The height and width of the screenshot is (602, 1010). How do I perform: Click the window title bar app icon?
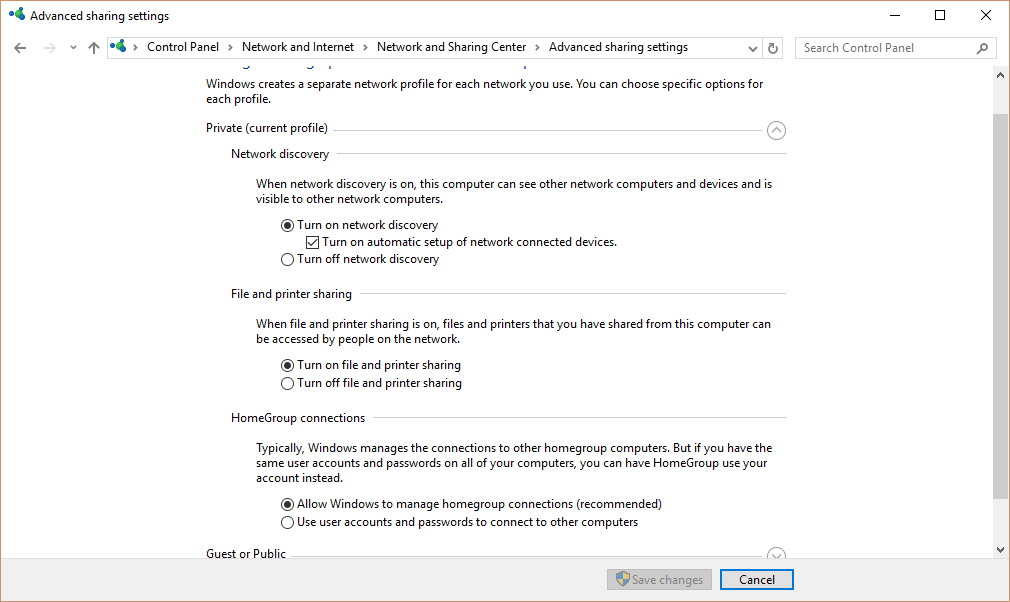pos(17,14)
